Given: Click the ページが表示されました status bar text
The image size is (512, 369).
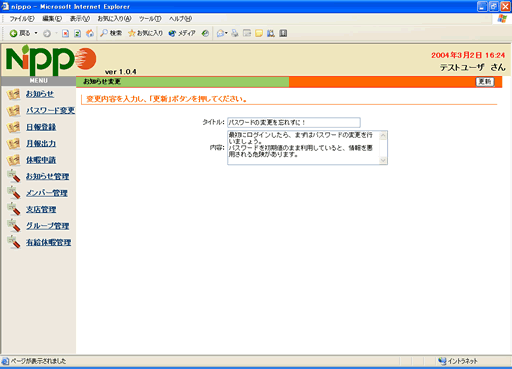Looking at the screenshot, I should click(x=38, y=361).
